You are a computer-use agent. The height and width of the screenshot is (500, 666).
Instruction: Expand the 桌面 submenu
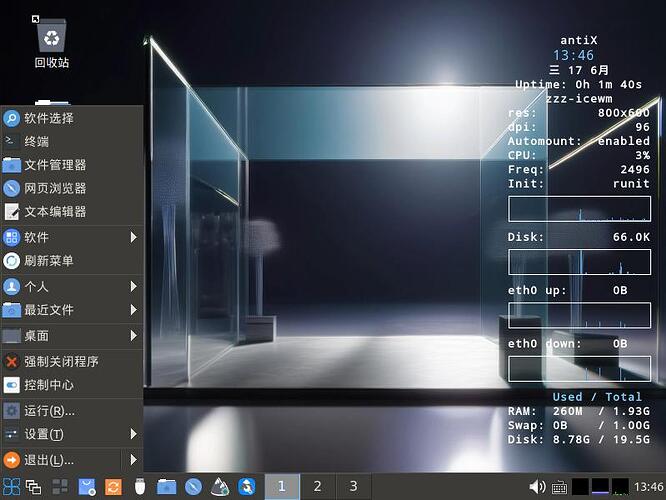click(x=71, y=336)
